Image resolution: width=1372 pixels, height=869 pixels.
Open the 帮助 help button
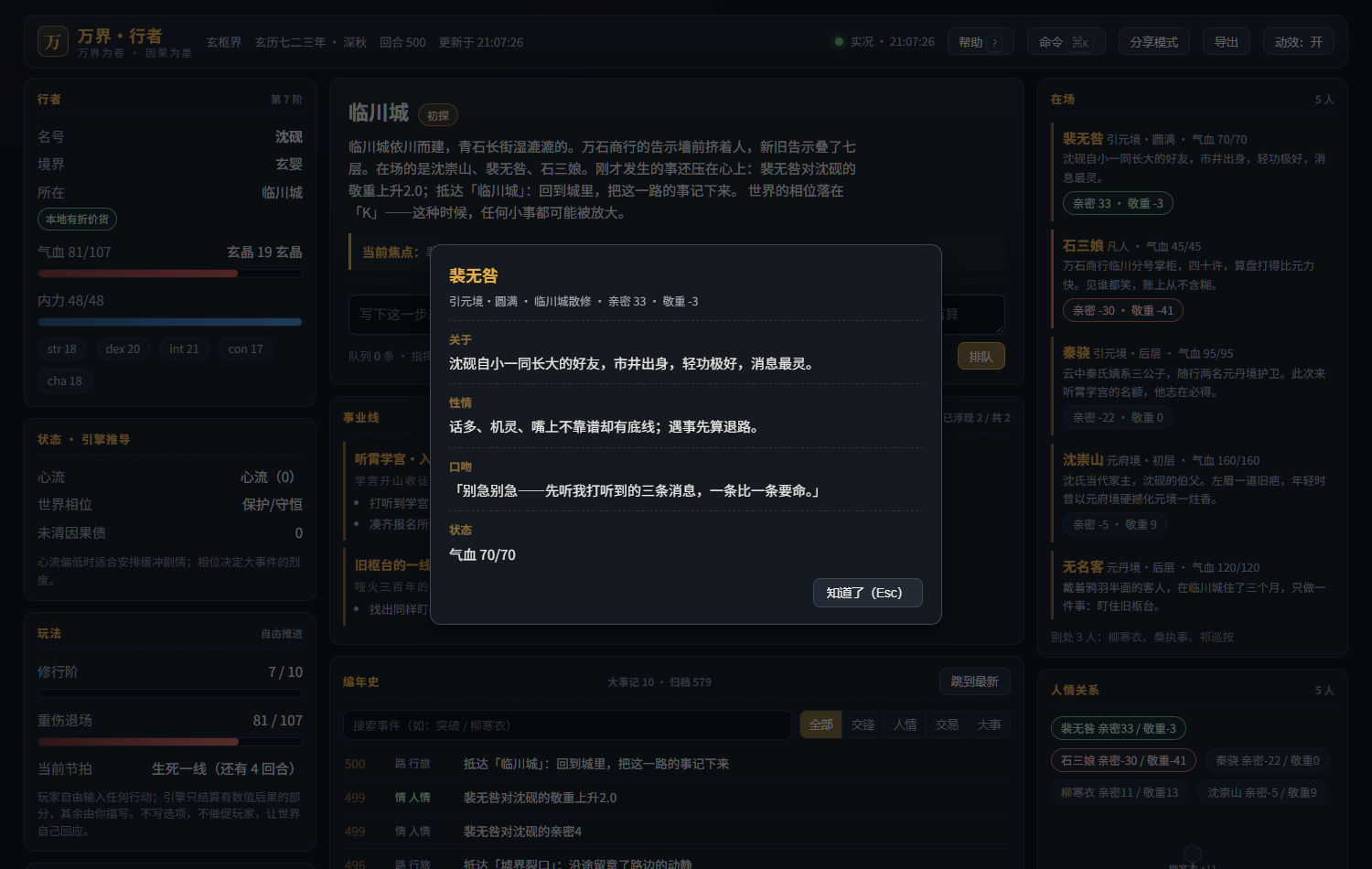tap(981, 42)
